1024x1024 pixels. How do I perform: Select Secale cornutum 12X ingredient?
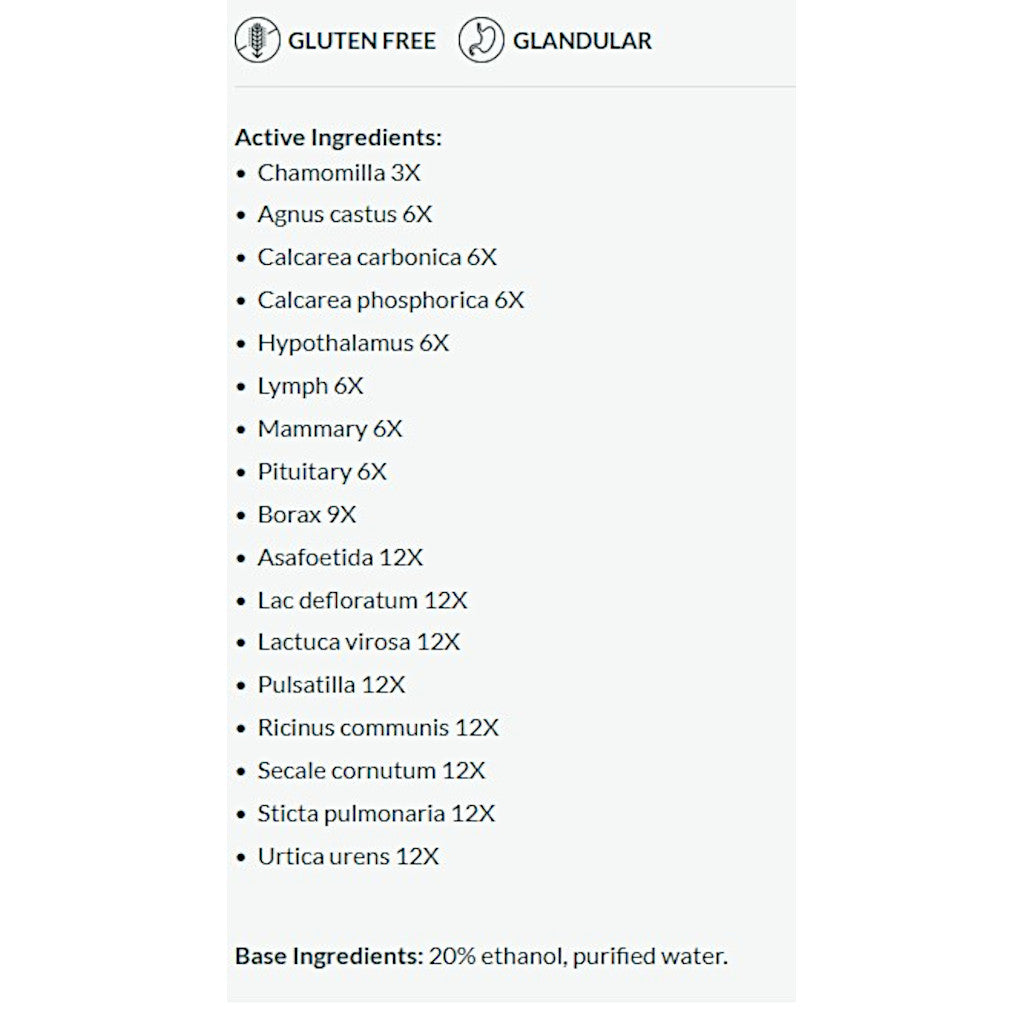click(371, 771)
